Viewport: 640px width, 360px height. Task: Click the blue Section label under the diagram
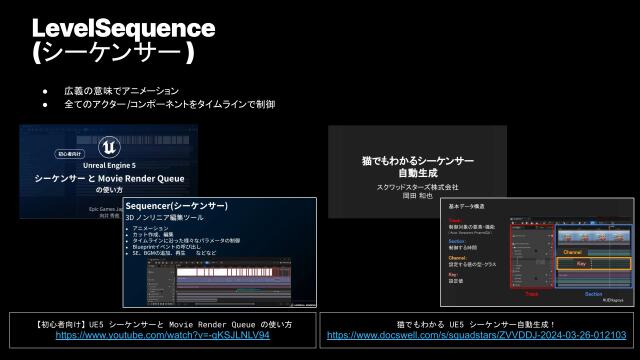pyautogui.click(x=593, y=294)
